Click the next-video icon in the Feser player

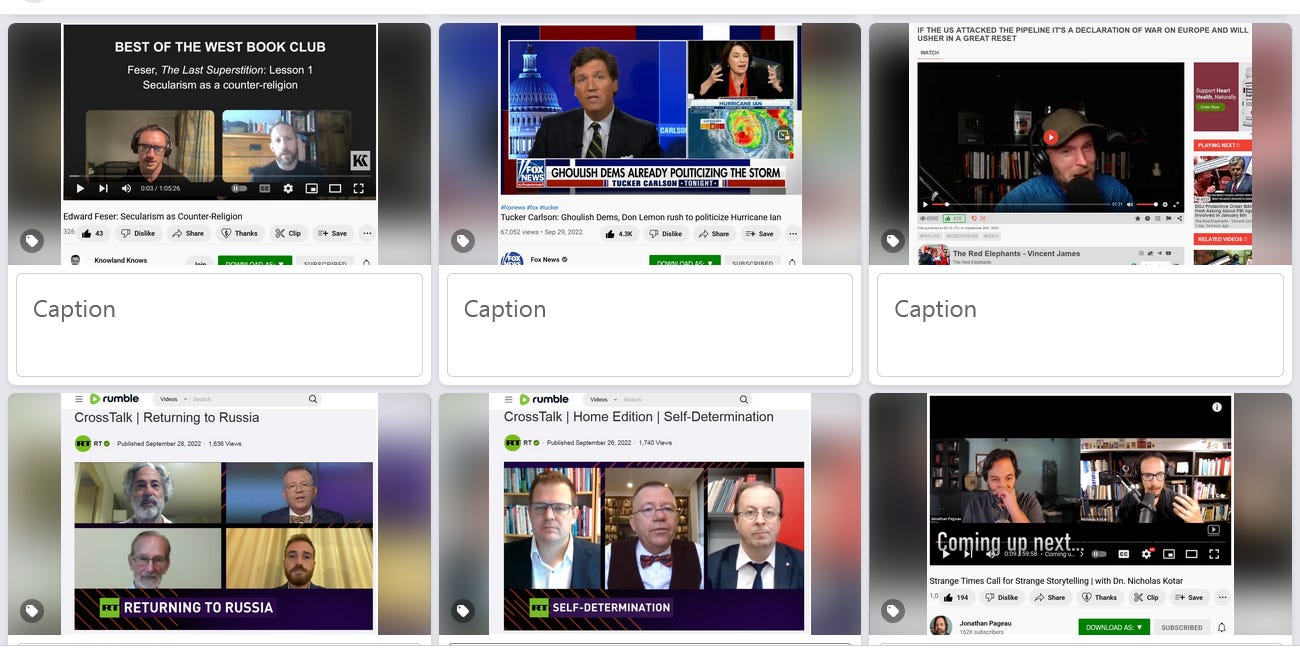pyautogui.click(x=103, y=188)
